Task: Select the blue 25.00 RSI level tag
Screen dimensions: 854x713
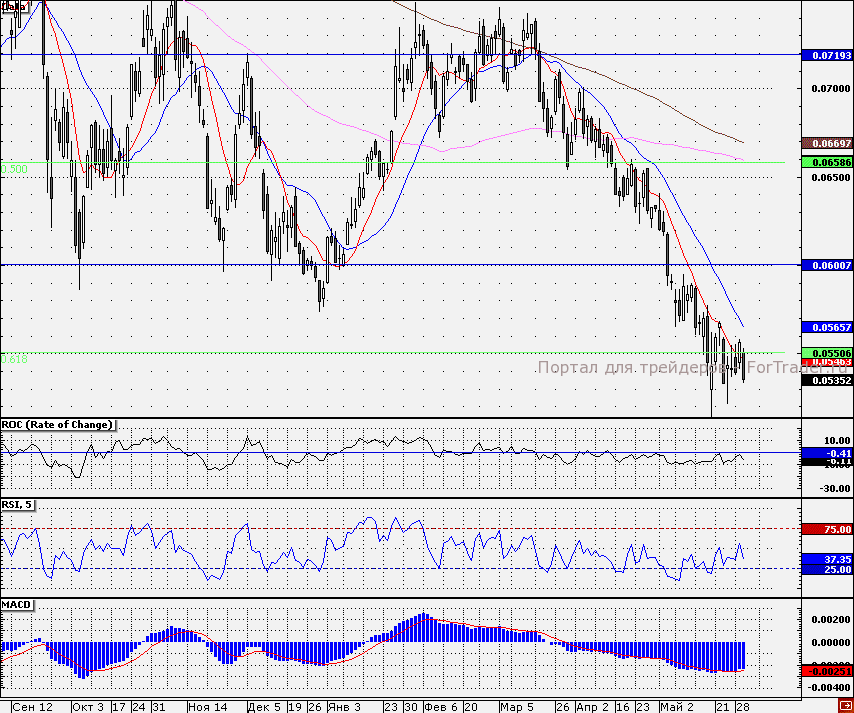Action: pos(827,569)
